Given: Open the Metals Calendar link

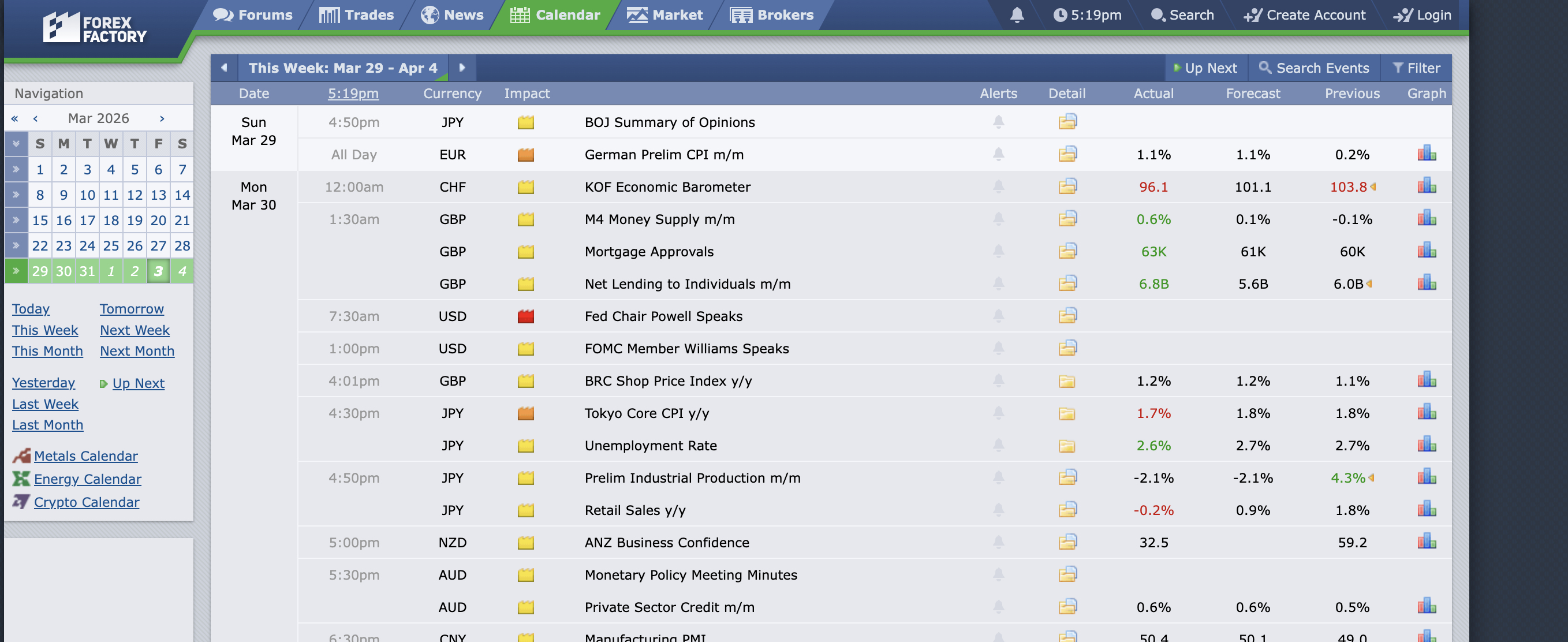Looking at the screenshot, I should (86, 456).
